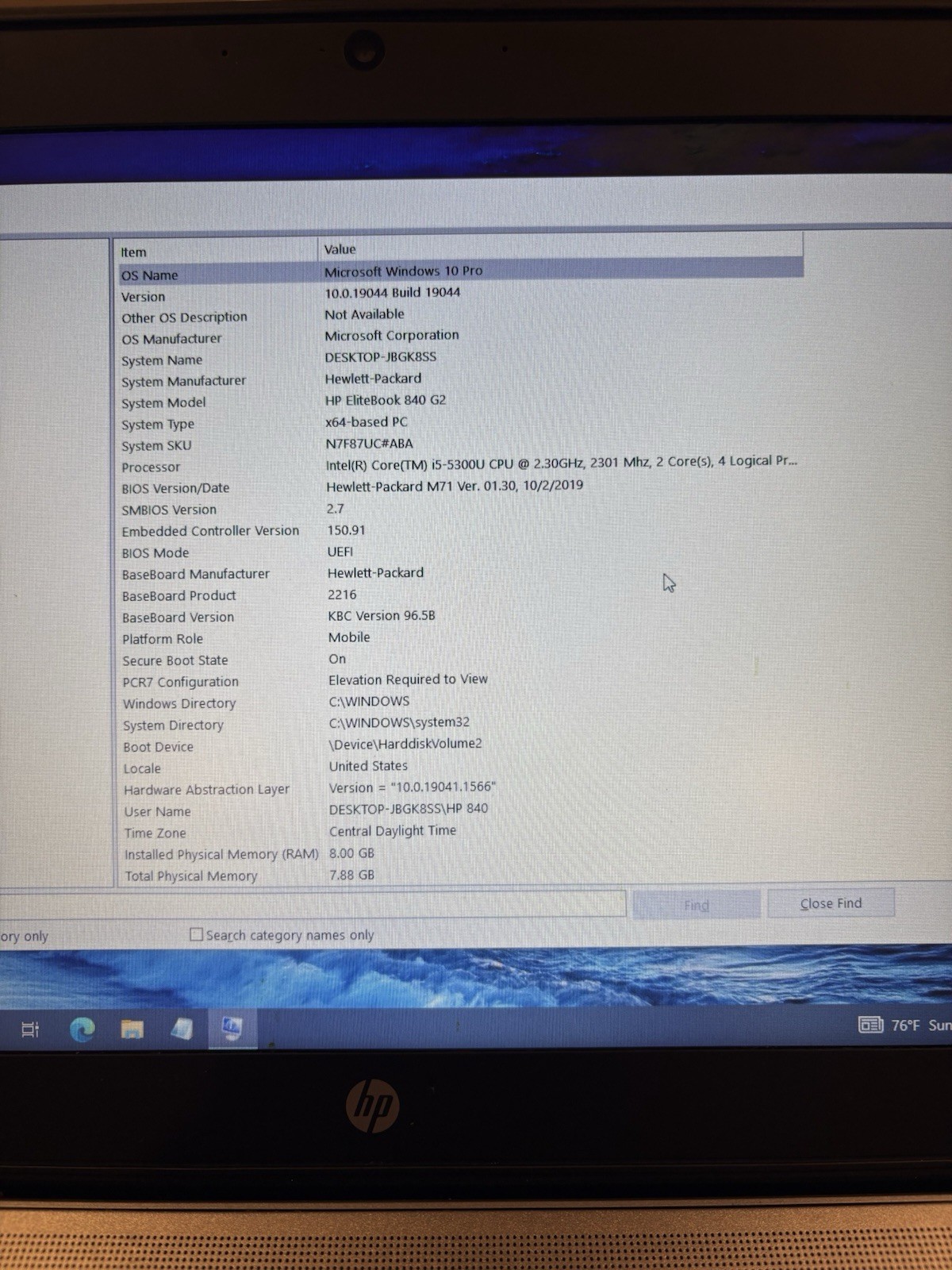Click the N7F87UC#ABA SKU value
This screenshot has width=952, height=1270.
point(370,443)
